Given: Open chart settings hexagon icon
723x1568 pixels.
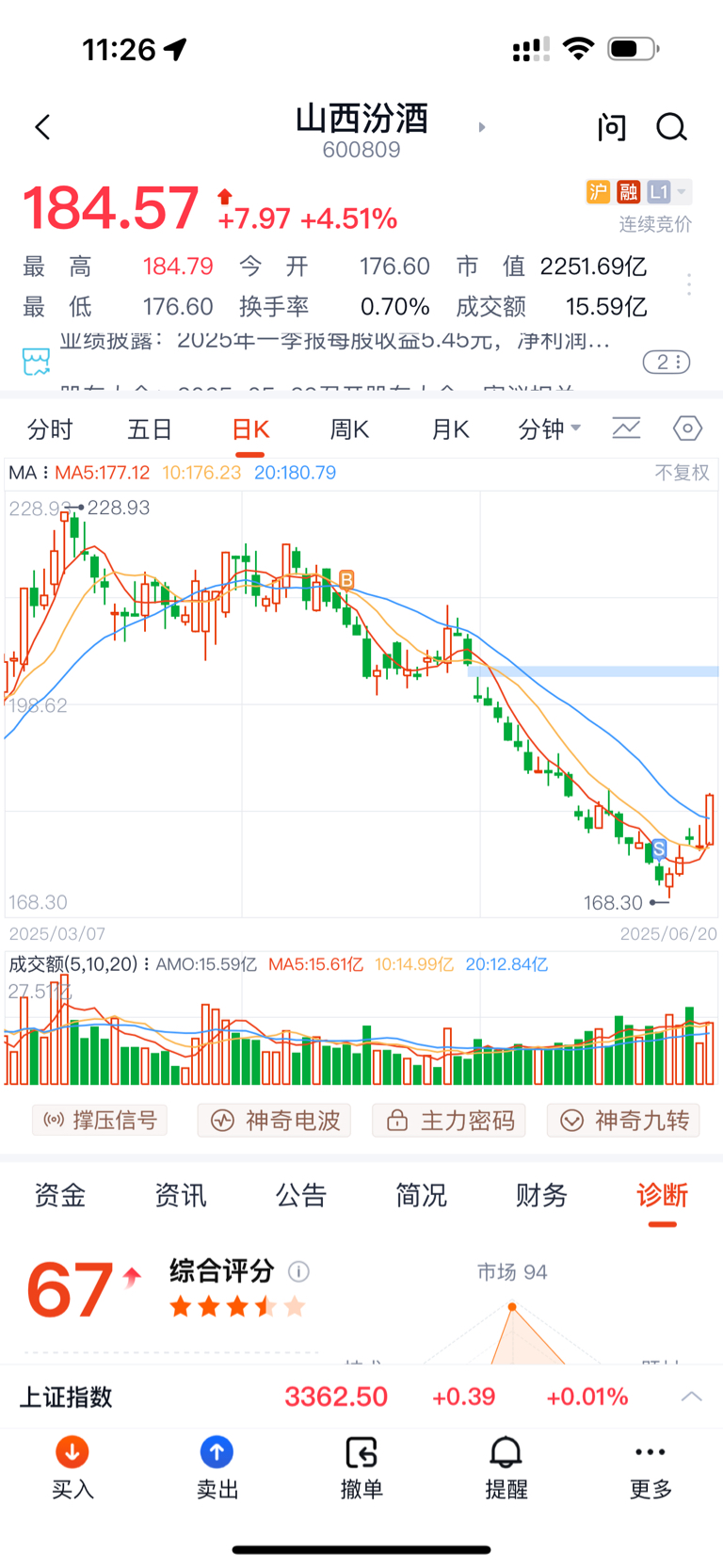Looking at the screenshot, I should pyautogui.click(x=687, y=428).
